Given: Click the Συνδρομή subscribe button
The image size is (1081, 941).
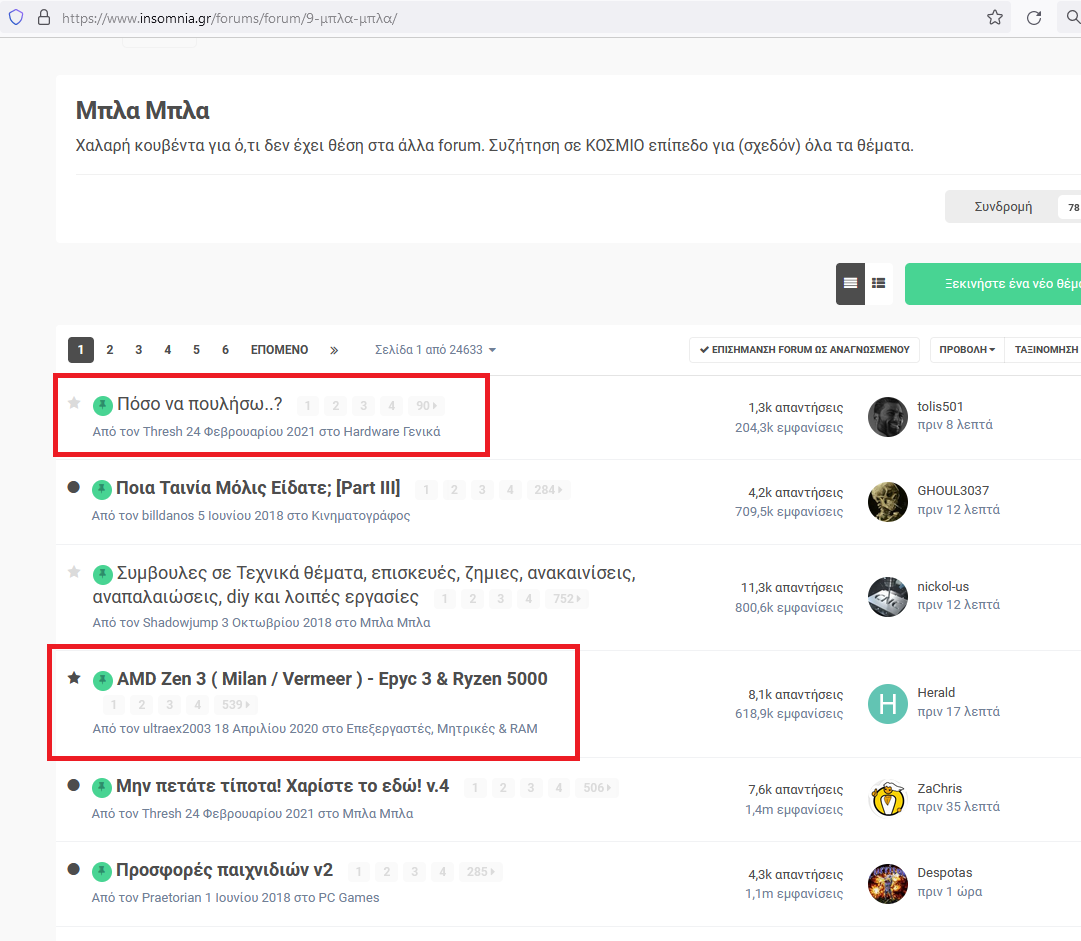Looking at the screenshot, I should 1002,207.
